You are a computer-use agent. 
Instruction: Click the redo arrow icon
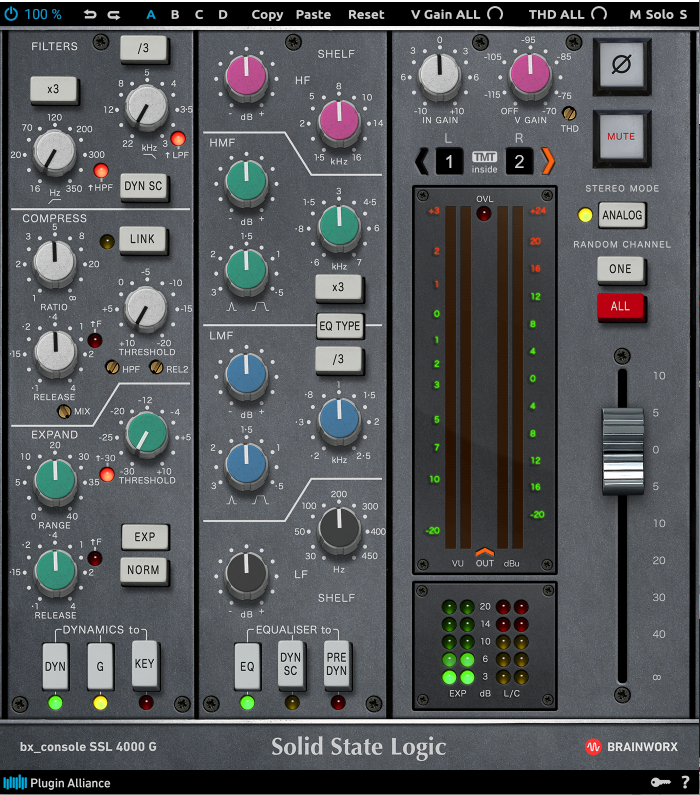(x=114, y=14)
